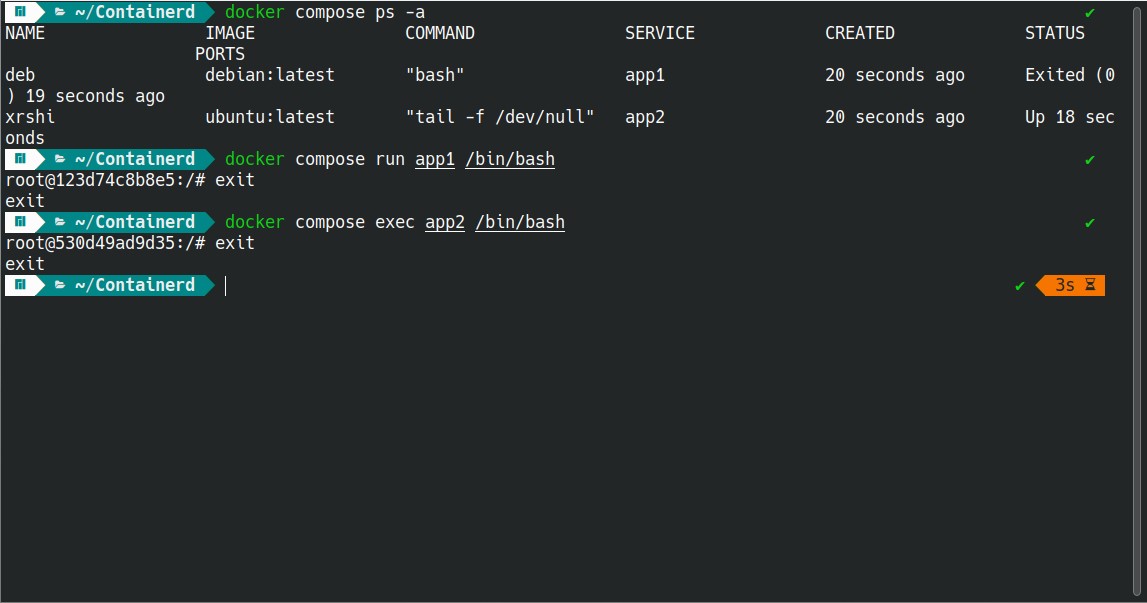Select the "deb" container name
1147x603 pixels.
coord(20,75)
